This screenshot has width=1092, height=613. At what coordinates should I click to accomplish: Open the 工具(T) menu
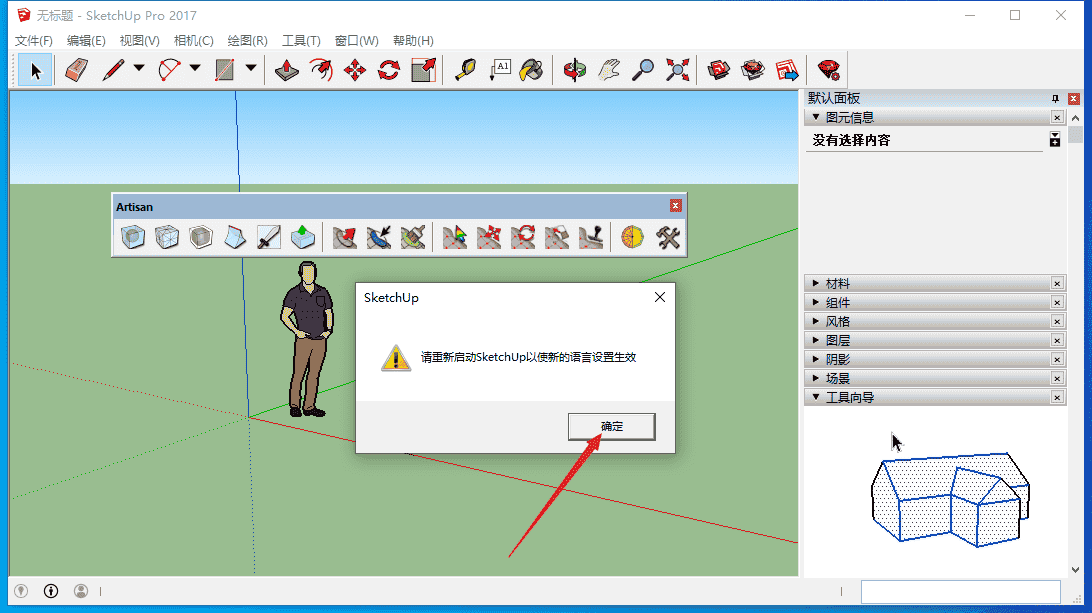point(301,40)
